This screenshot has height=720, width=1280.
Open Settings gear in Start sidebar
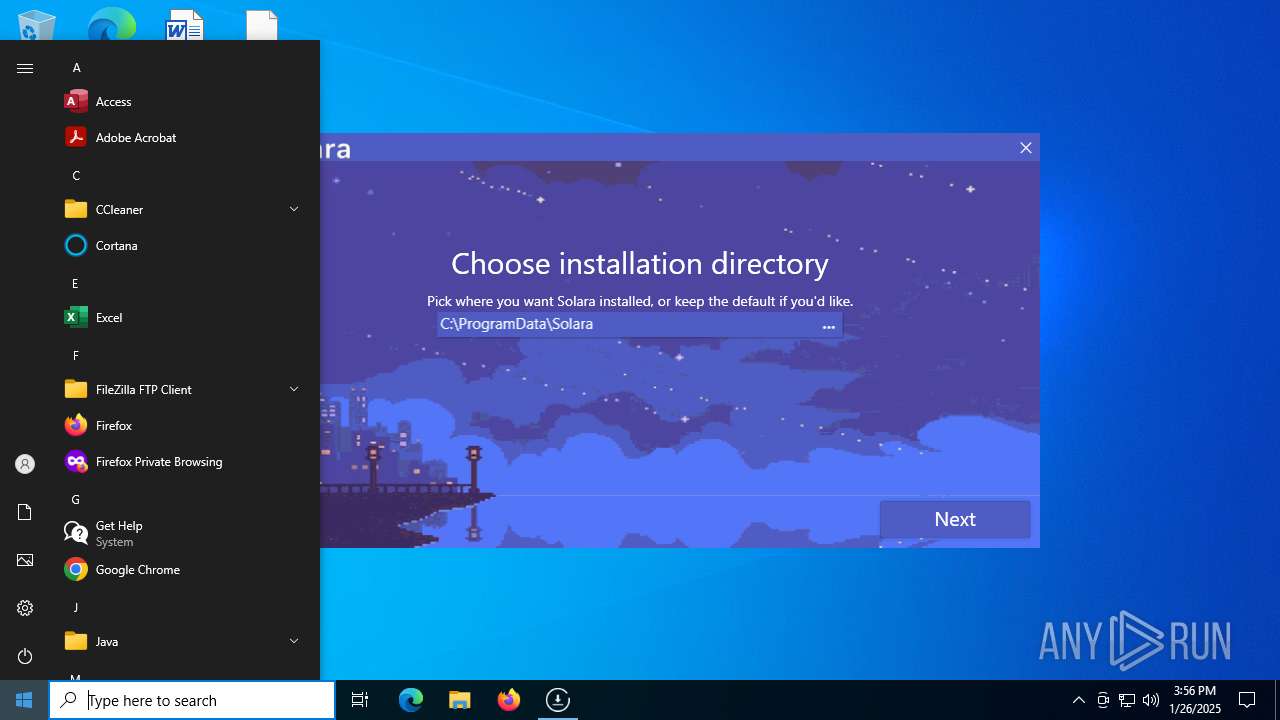pyautogui.click(x=25, y=608)
